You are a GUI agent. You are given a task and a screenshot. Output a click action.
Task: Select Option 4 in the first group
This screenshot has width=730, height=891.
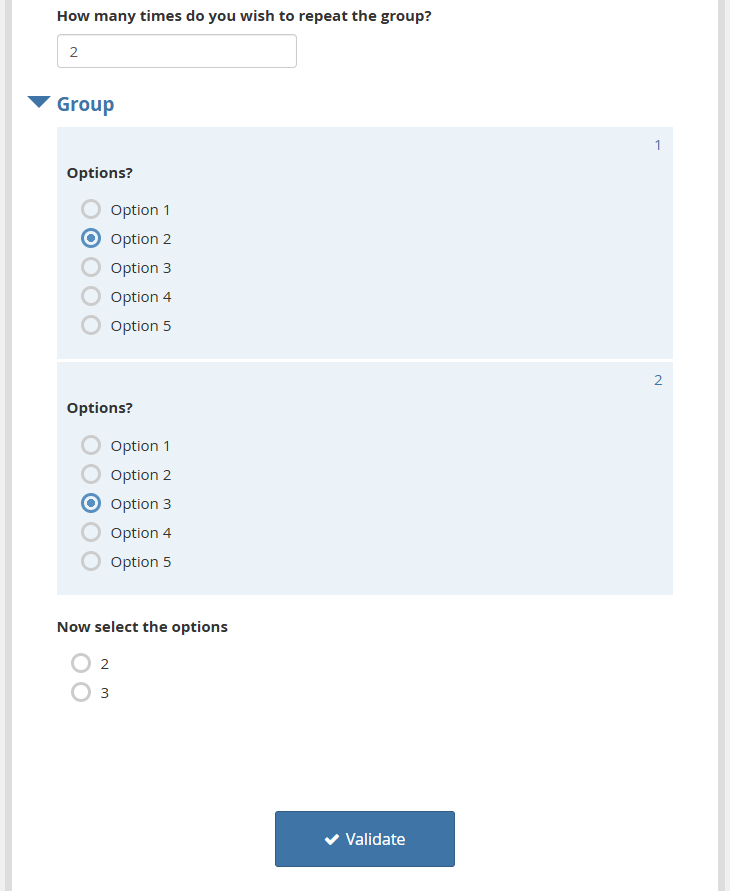tap(90, 296)
